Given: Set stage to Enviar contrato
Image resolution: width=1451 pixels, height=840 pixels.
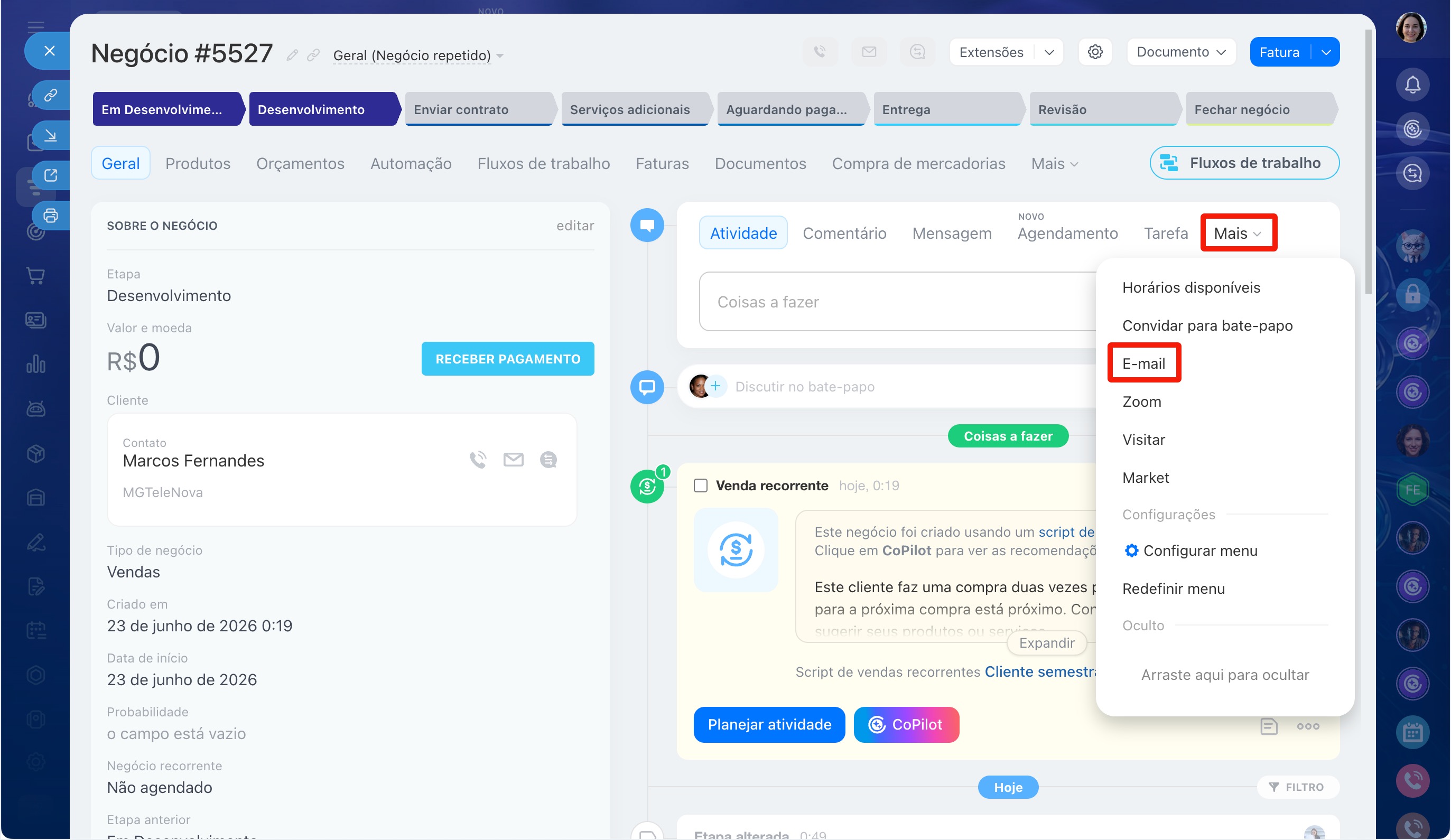Looking at the screenshot, I should pos(480,109).
